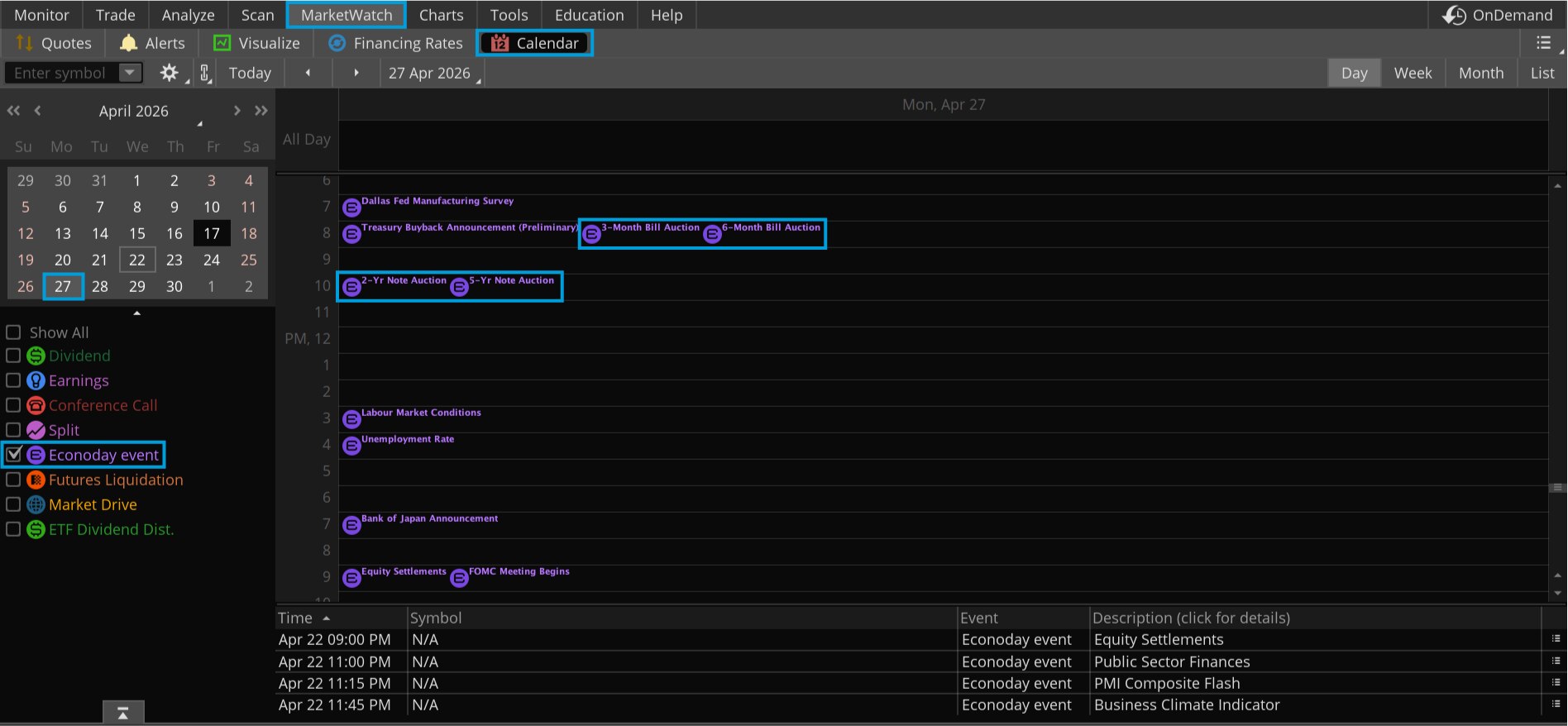1568x726 pixels.
Task: Open the Charts tab
Action: (442, 15)
